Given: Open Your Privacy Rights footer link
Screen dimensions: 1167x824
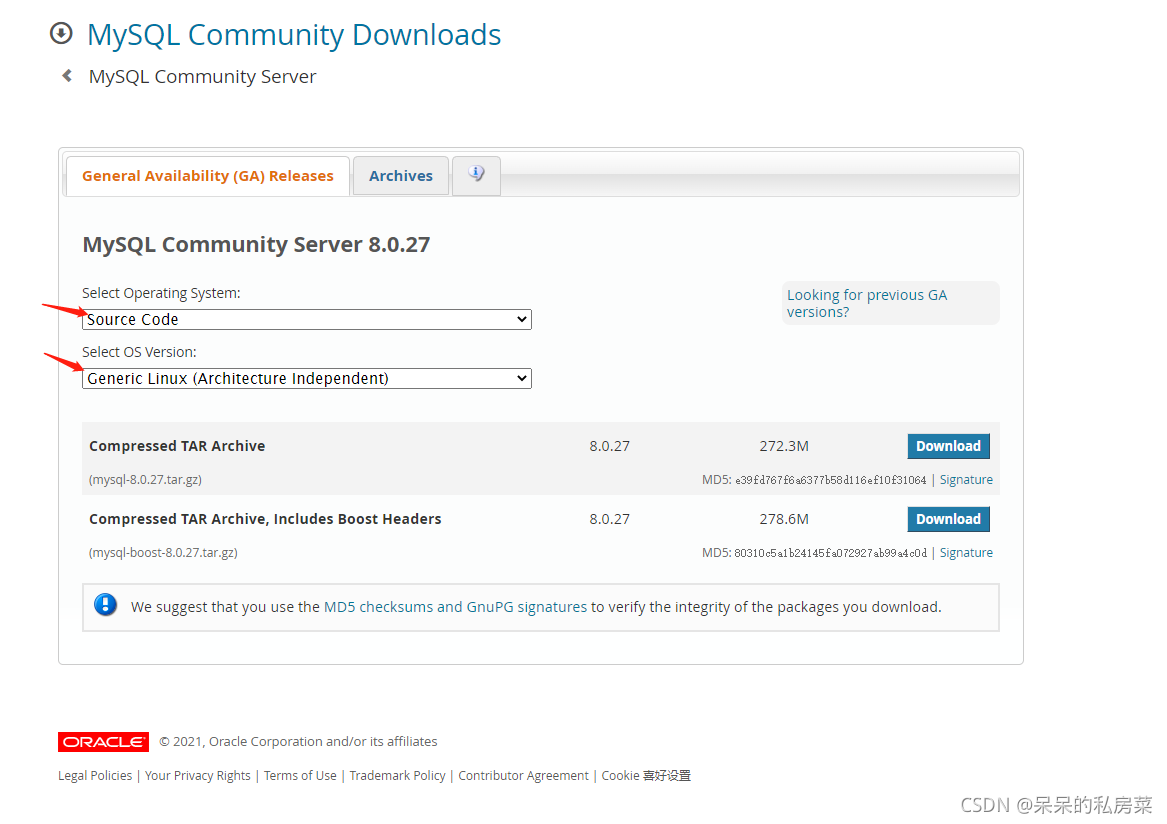Looking at the screenshot, I should click(198, 776).
